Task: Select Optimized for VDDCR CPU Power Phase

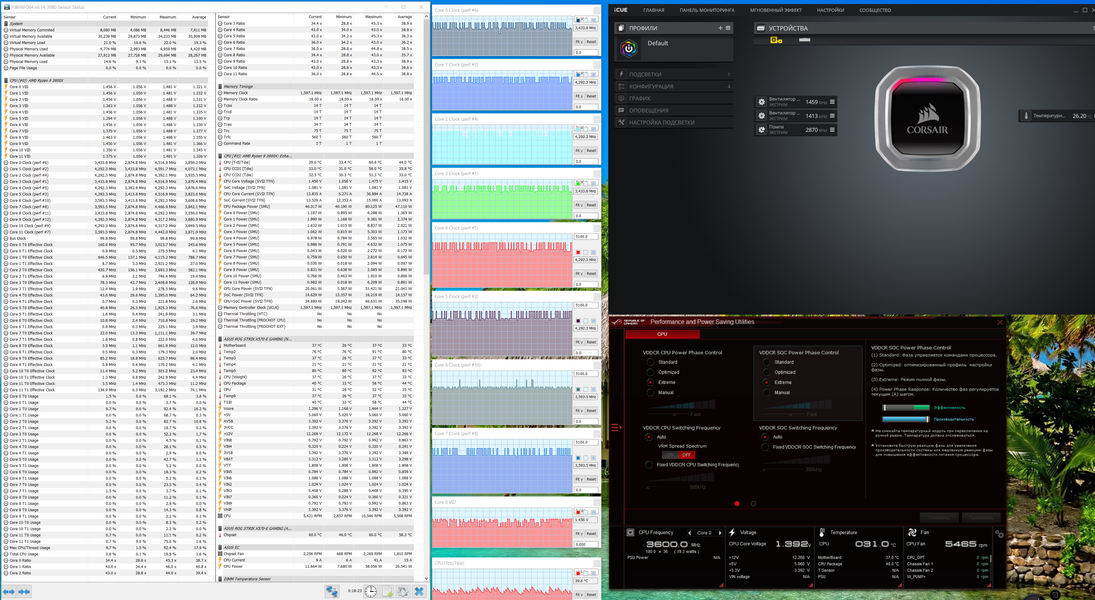Action: (650, 372)
